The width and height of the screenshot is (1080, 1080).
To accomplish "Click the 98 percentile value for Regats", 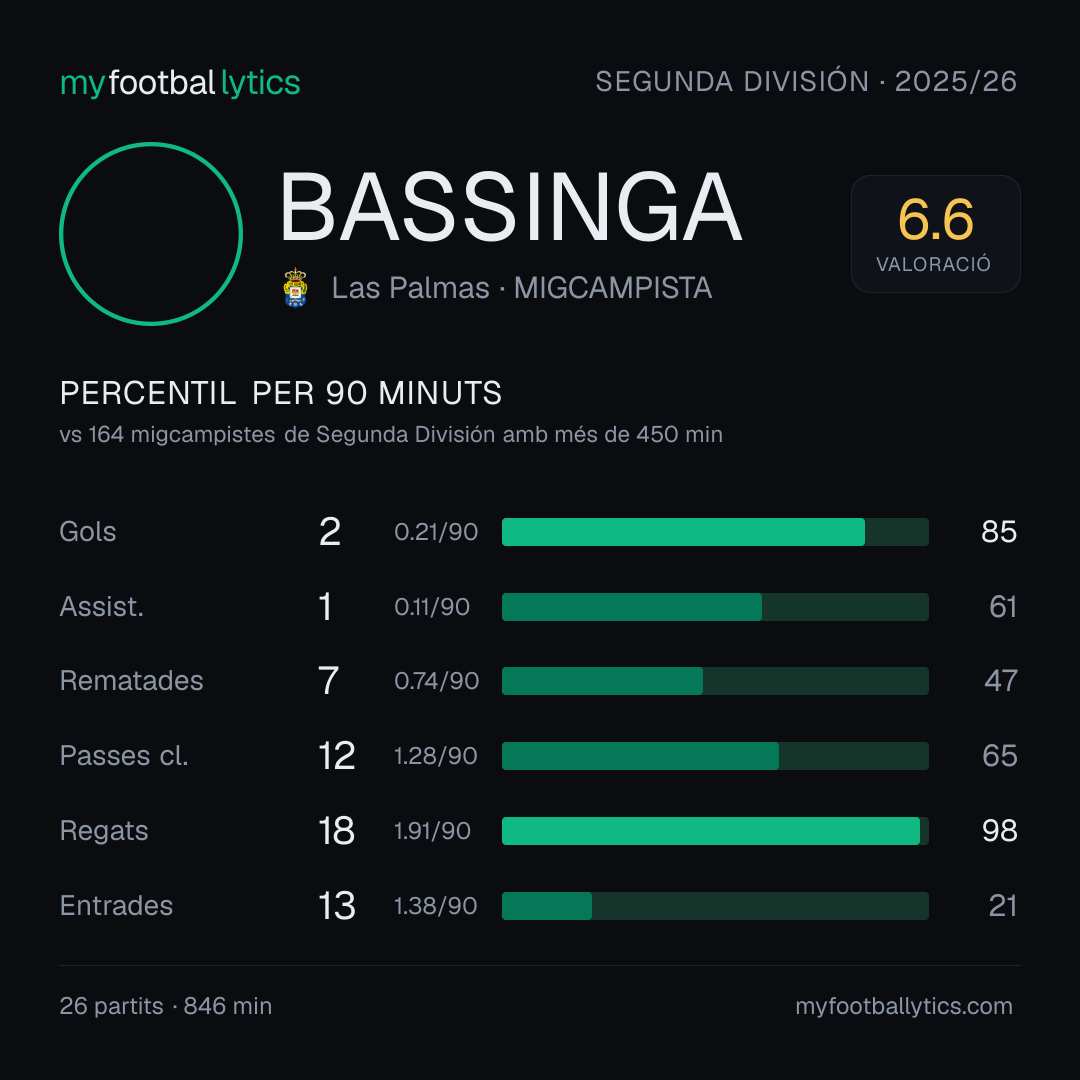I will click(999, 831).
